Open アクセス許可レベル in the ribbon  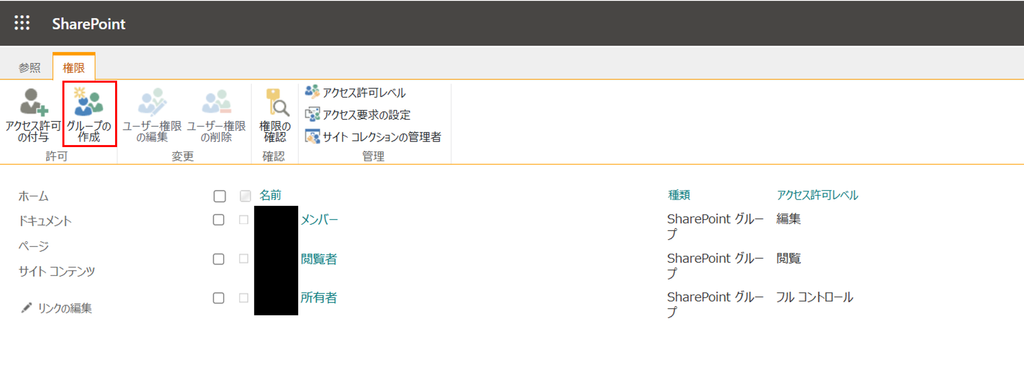(356, 92)
